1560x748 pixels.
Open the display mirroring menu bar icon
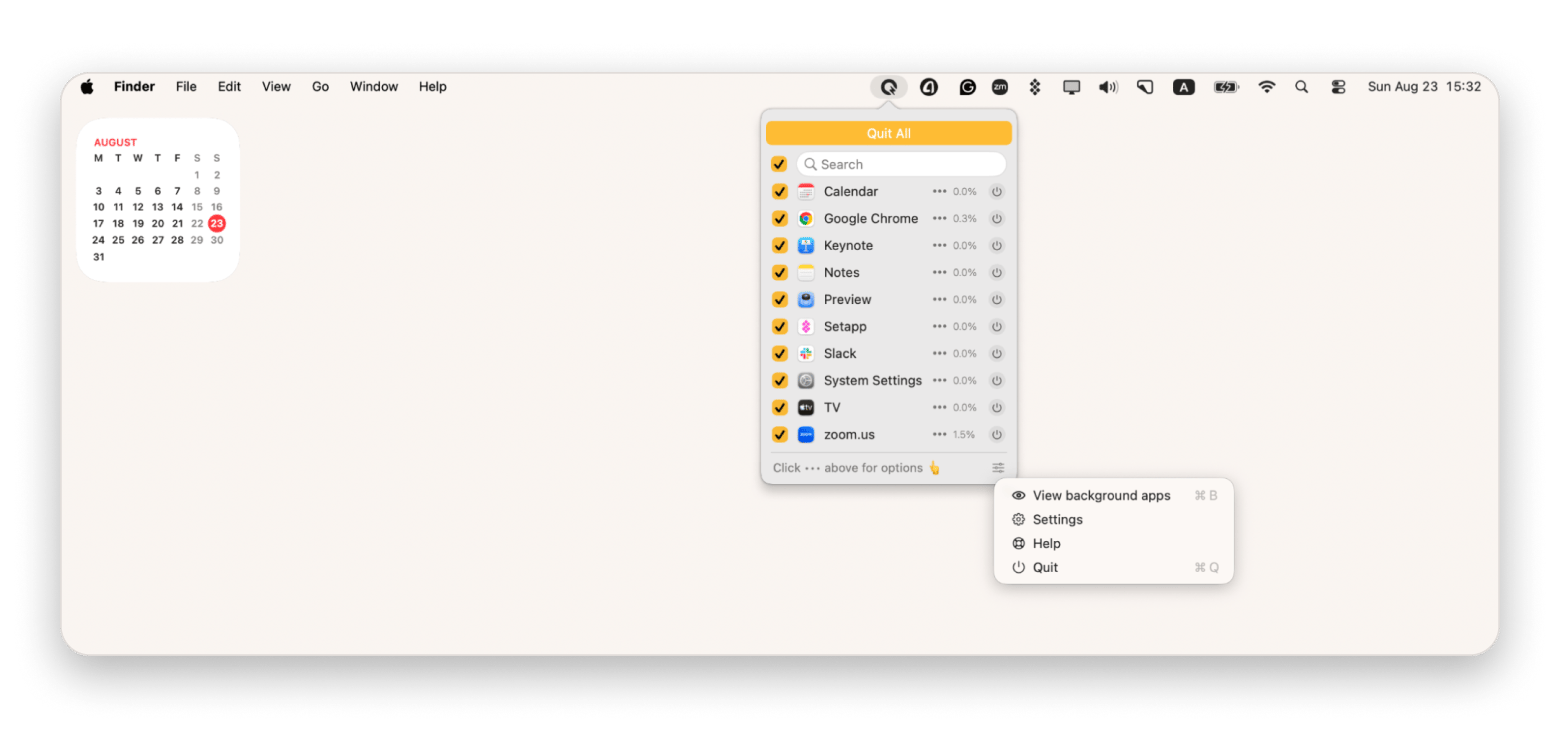(1072, 87)
